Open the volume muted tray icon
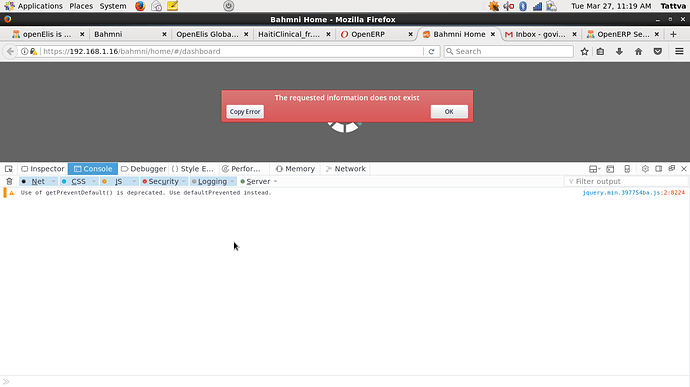690x387 pixels. click(509, 6)
